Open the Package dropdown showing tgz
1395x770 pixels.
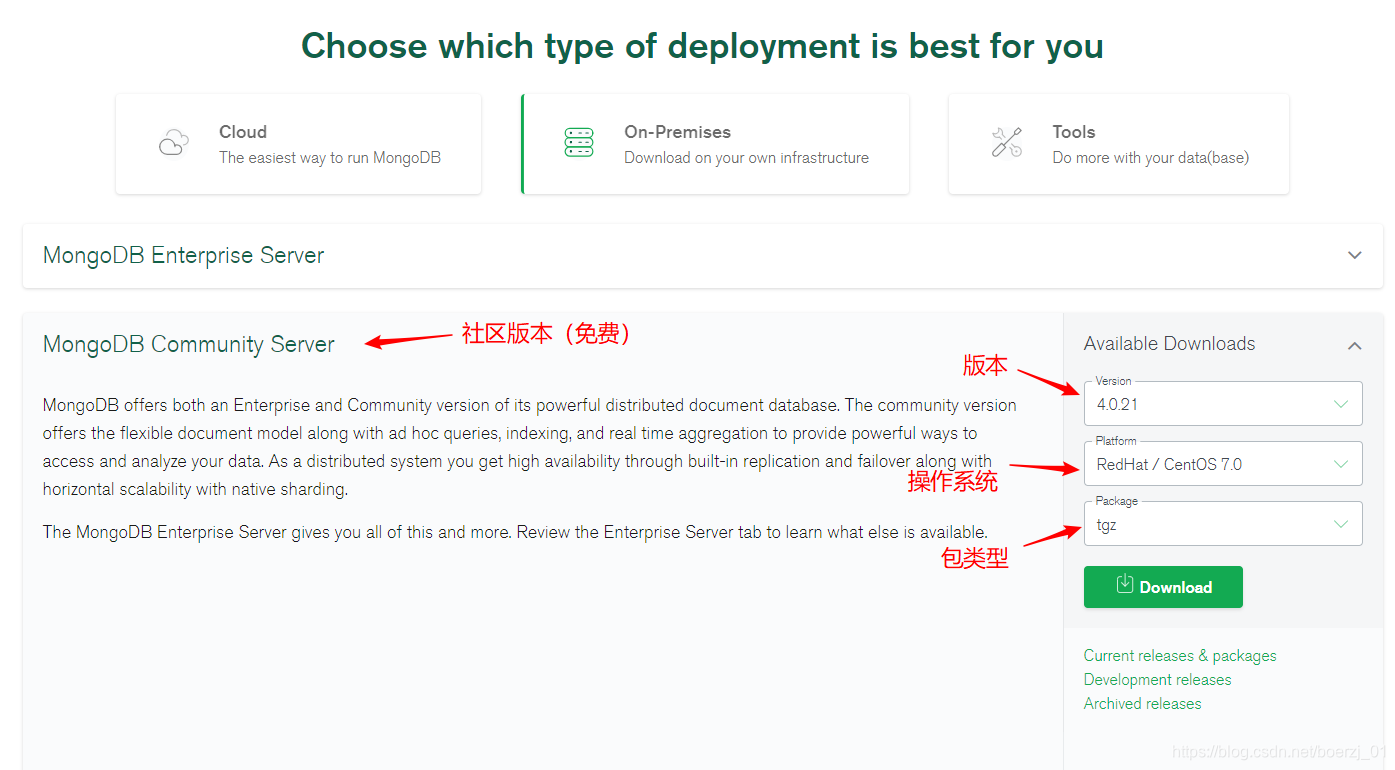point(1223,524)
